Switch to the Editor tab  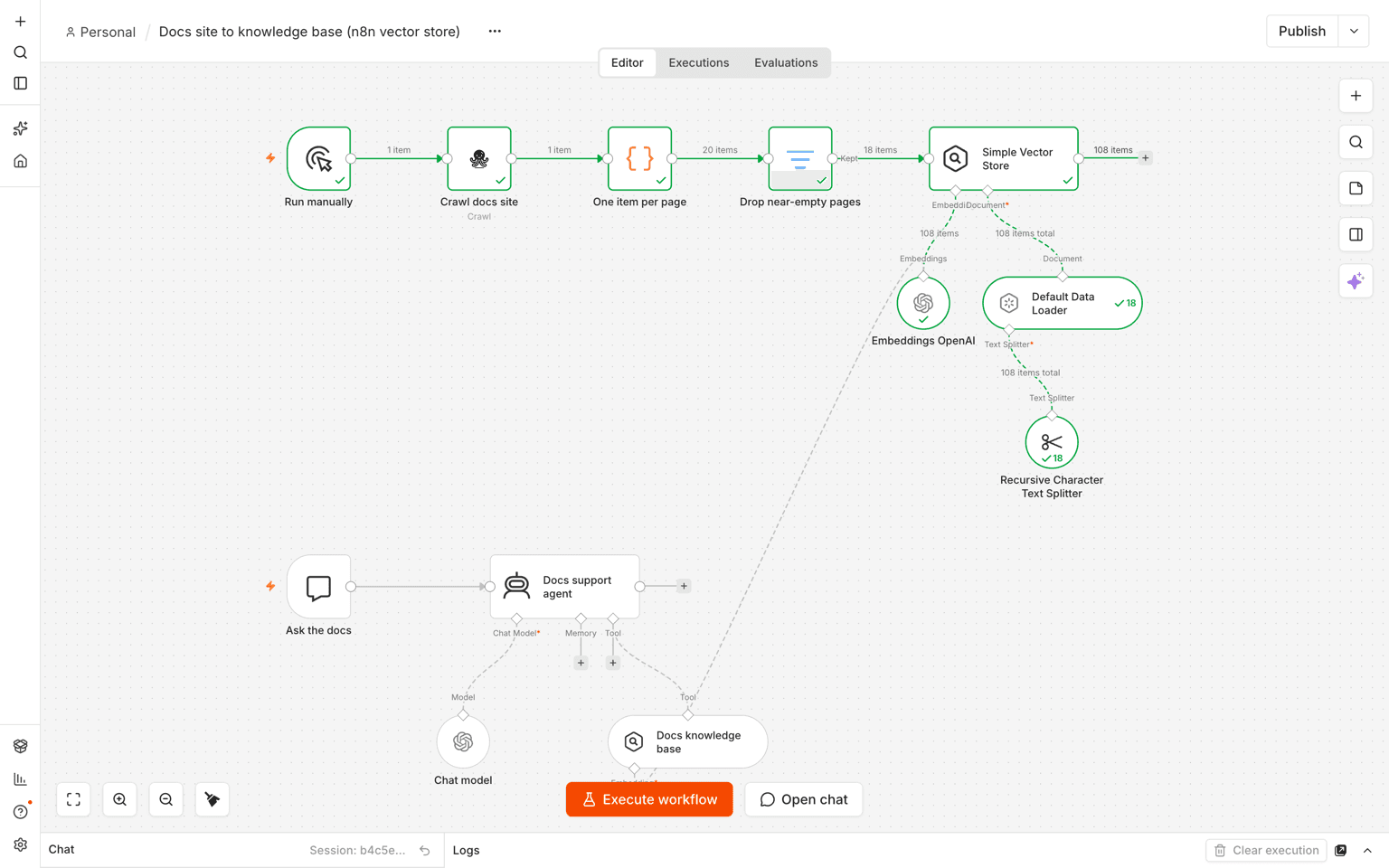point(628,62)
